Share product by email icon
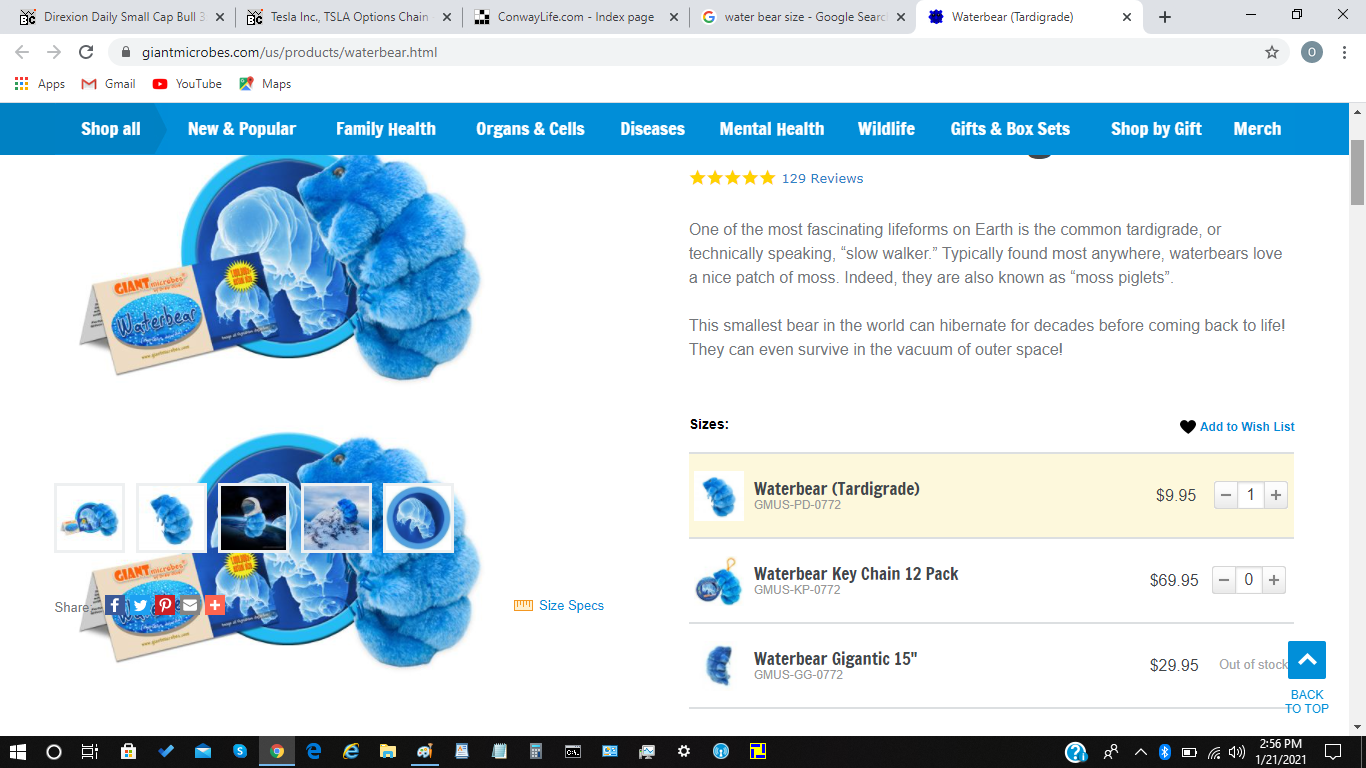The width and height of the screenshot is (1366, 768). click(190, 605)
